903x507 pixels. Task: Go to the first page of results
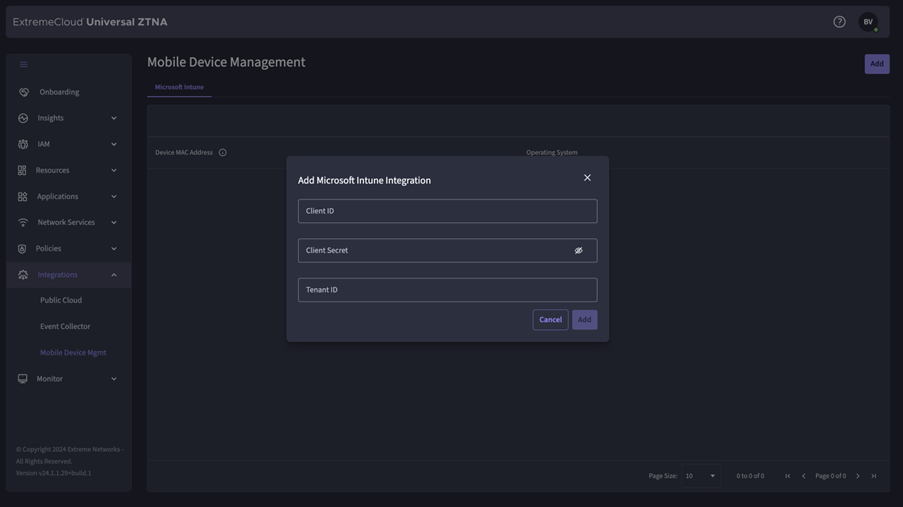(788, 476)
